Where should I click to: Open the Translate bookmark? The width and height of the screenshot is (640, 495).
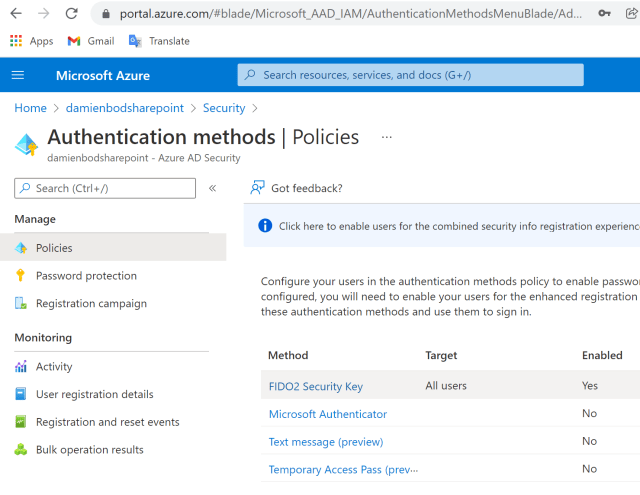point(159,41)
